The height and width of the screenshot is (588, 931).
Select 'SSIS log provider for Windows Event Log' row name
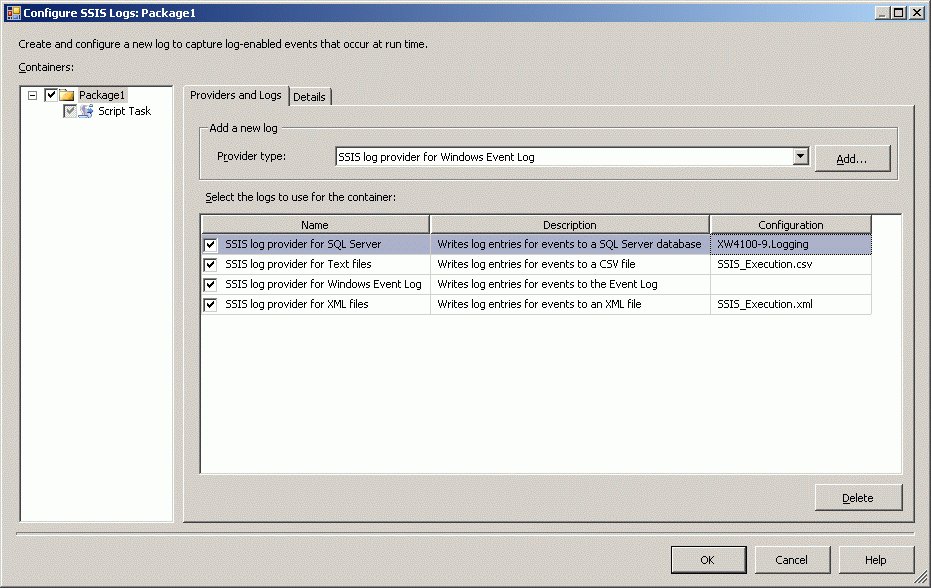point(323,284)
